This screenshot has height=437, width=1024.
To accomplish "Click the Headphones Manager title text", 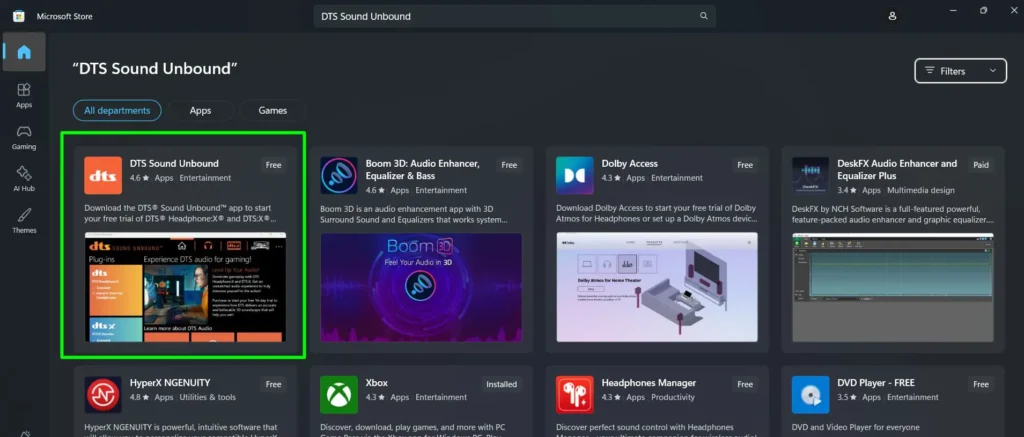I will tap(648, 383).
